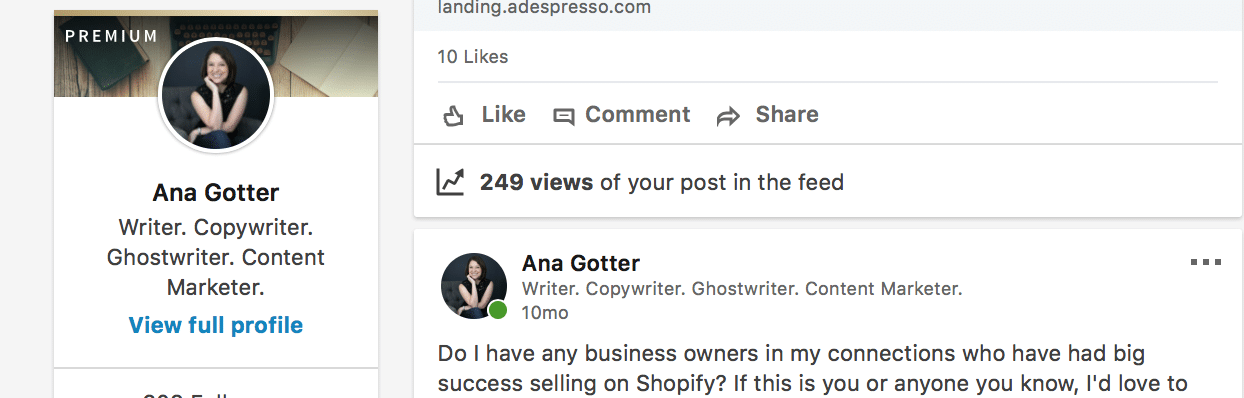Click Ana Gotter's name in the sidebar
This screenshot has height=398, width=1244.
tap(216, 192)
